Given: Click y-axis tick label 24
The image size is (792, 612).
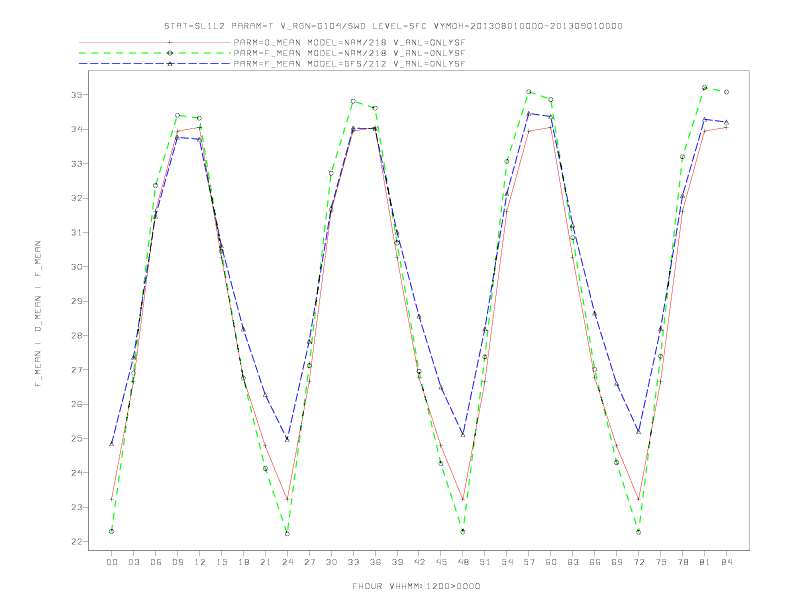Looking at the screenshot, I should point(77,473).
